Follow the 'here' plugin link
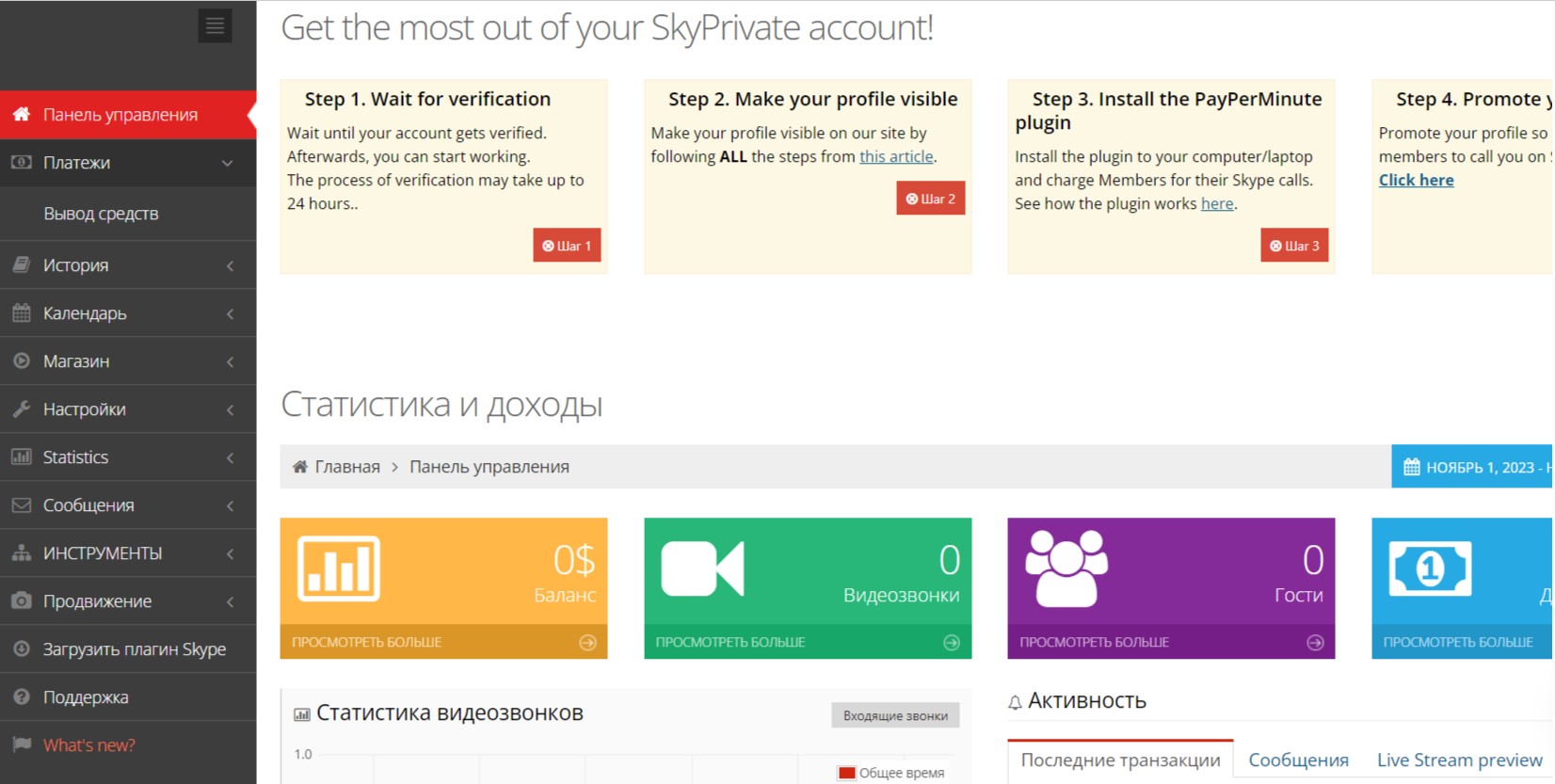This screenshot has width=1555, height=784. point(1217,203)
